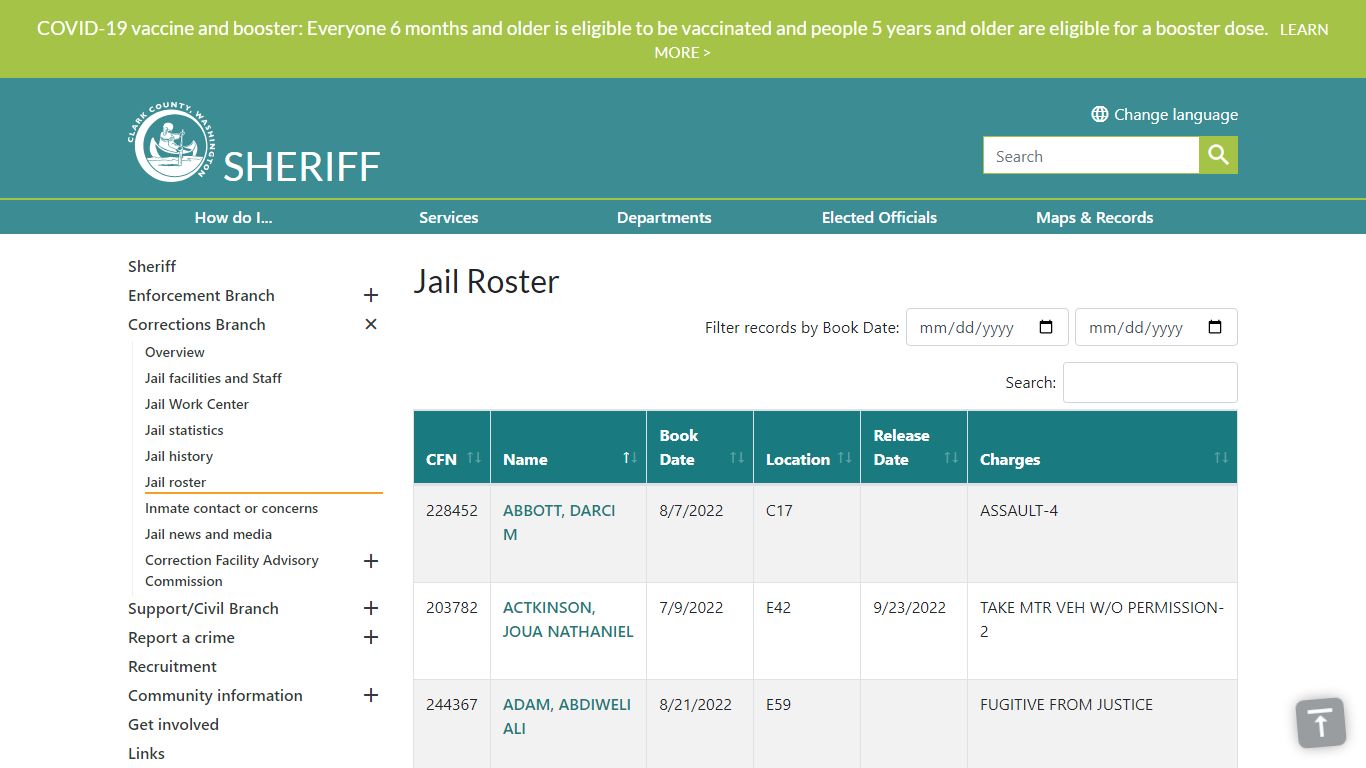Viewport: 1366px width, 768px height.
Task: Expand Correction Facility Advisory Commission submenu
Action: tap(371, 561)
